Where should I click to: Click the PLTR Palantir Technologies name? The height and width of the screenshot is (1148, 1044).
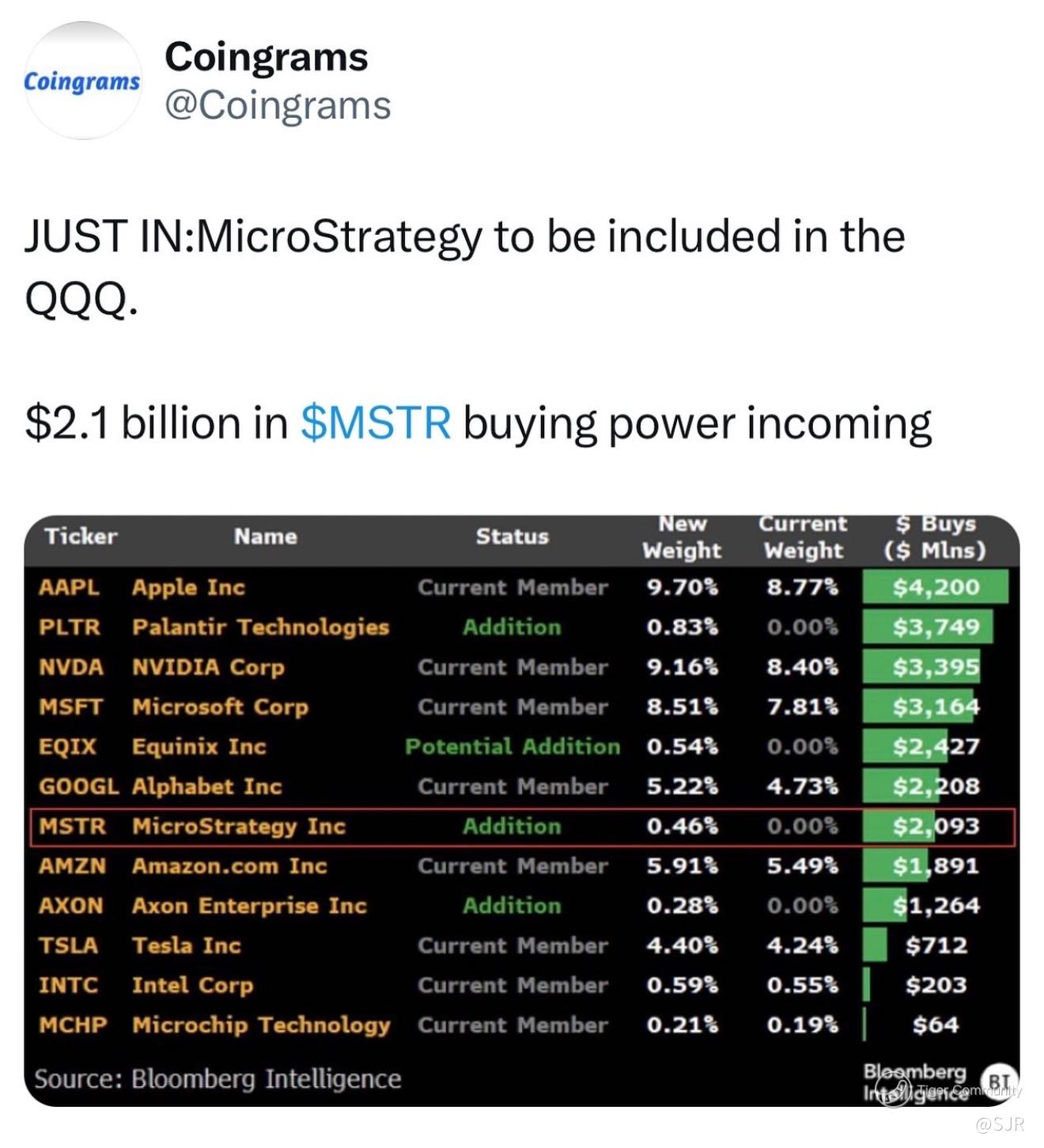click(260, 627)
